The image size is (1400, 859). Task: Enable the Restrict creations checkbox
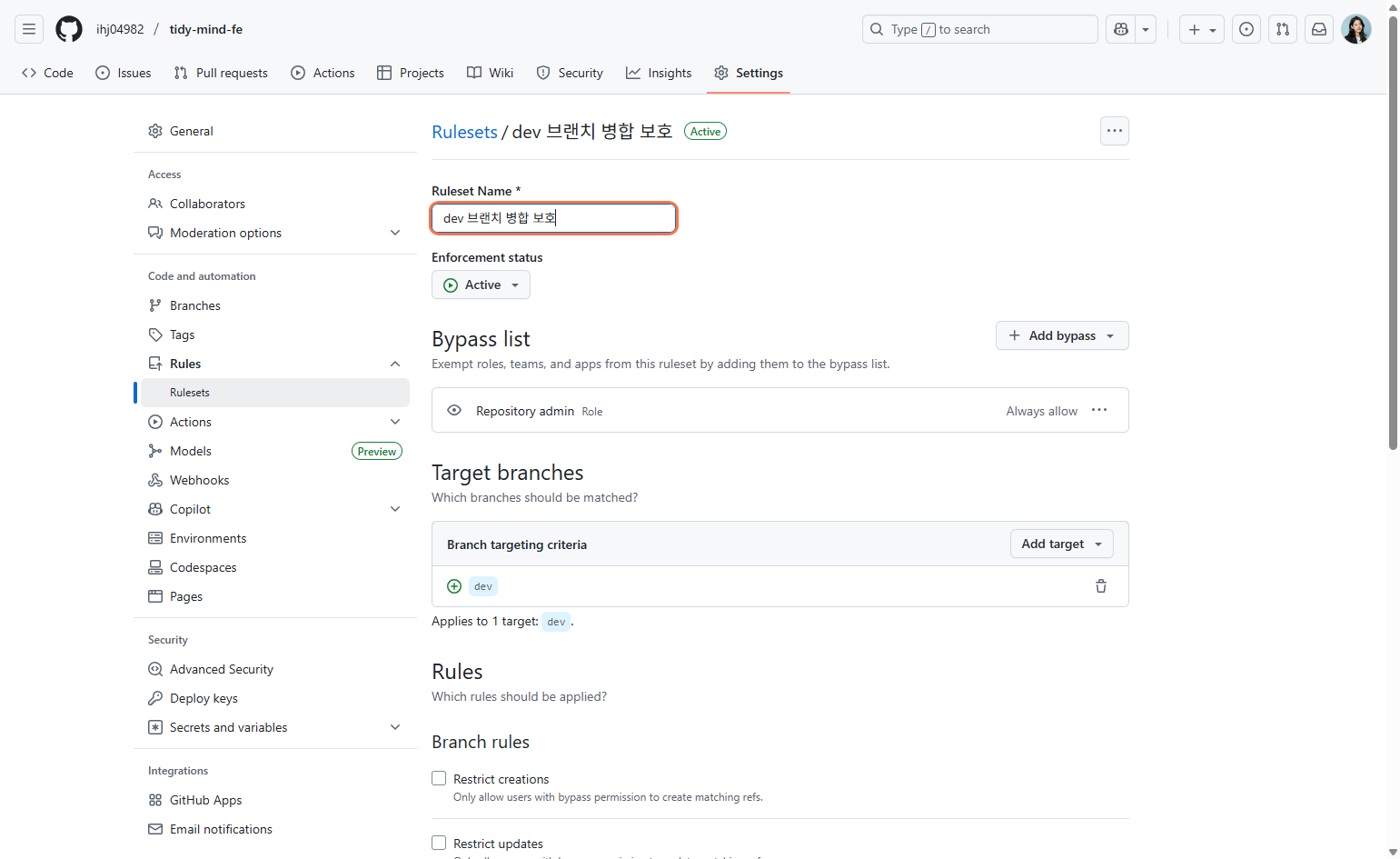[x=439, y=778]
